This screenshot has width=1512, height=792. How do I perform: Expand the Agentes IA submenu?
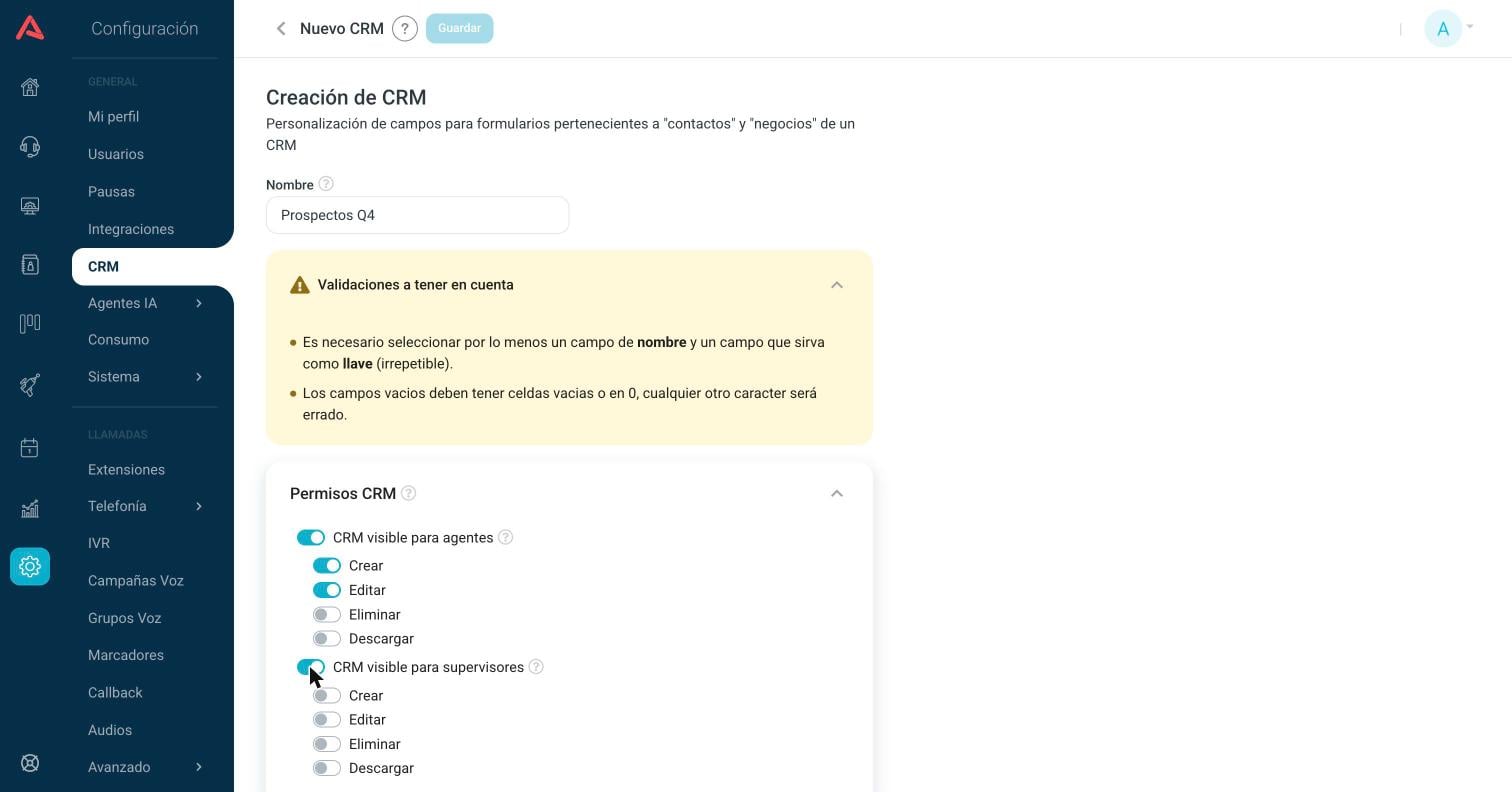(x=199, y=304)
